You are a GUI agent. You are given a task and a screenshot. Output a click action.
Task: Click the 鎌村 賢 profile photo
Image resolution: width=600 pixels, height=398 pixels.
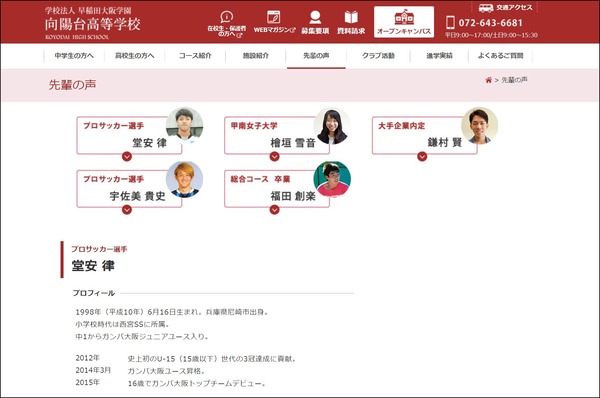tap(479, 126)
